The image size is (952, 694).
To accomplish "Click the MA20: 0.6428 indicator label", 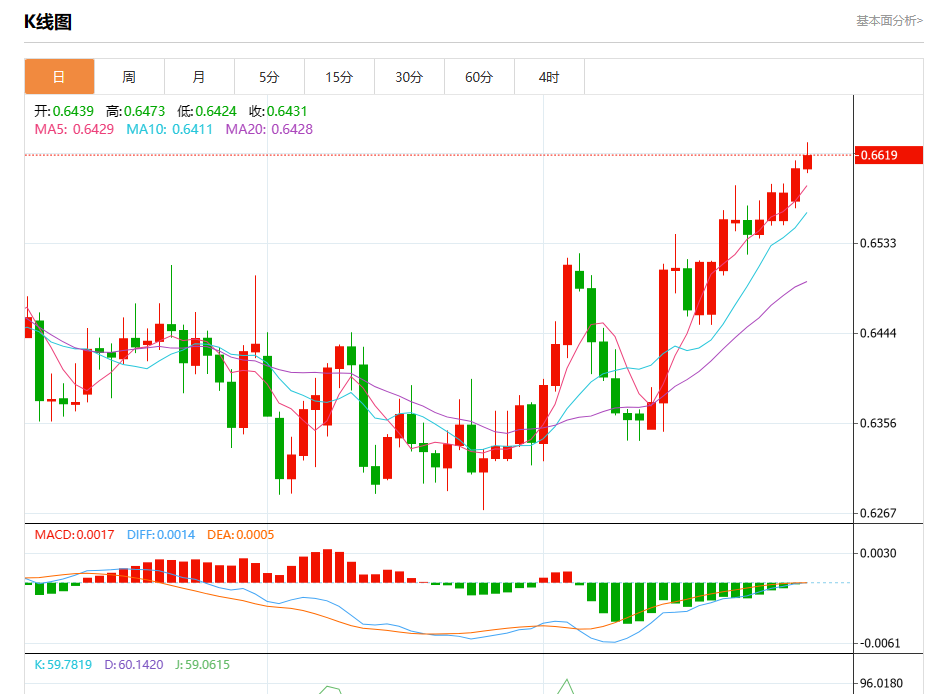I will 269,129.
